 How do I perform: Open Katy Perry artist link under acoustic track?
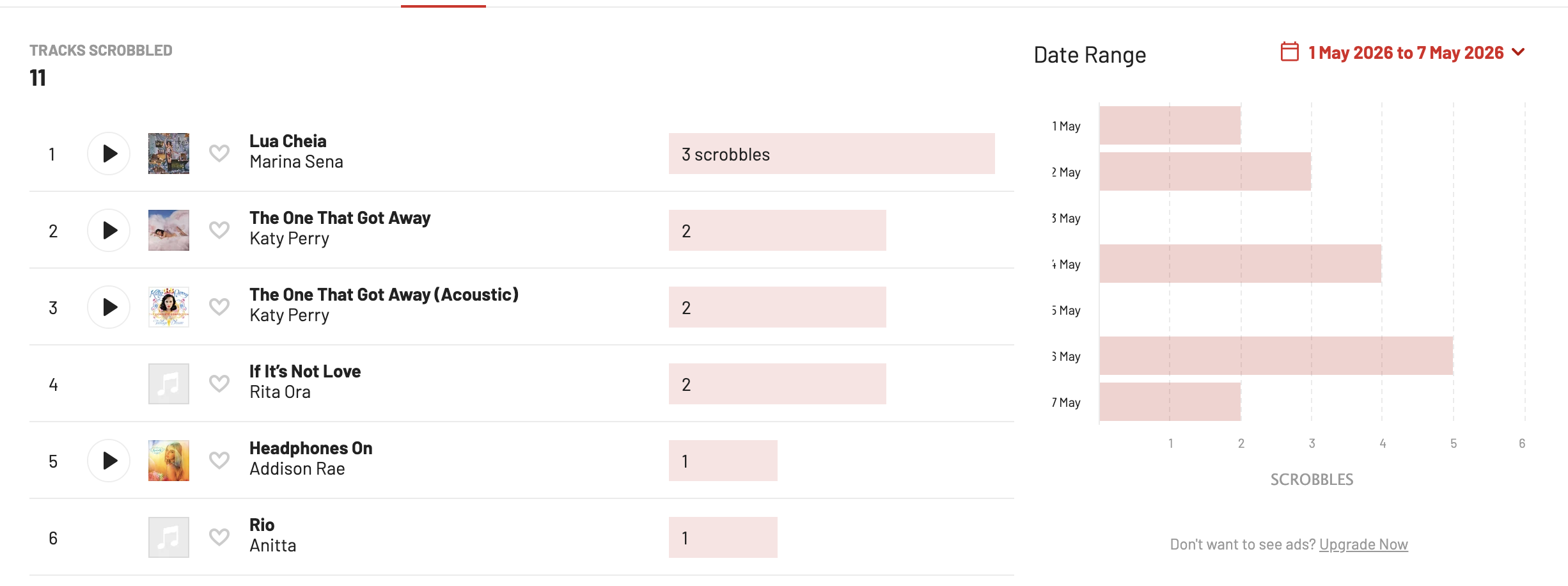pyautogui.click(x=290, y=315)
